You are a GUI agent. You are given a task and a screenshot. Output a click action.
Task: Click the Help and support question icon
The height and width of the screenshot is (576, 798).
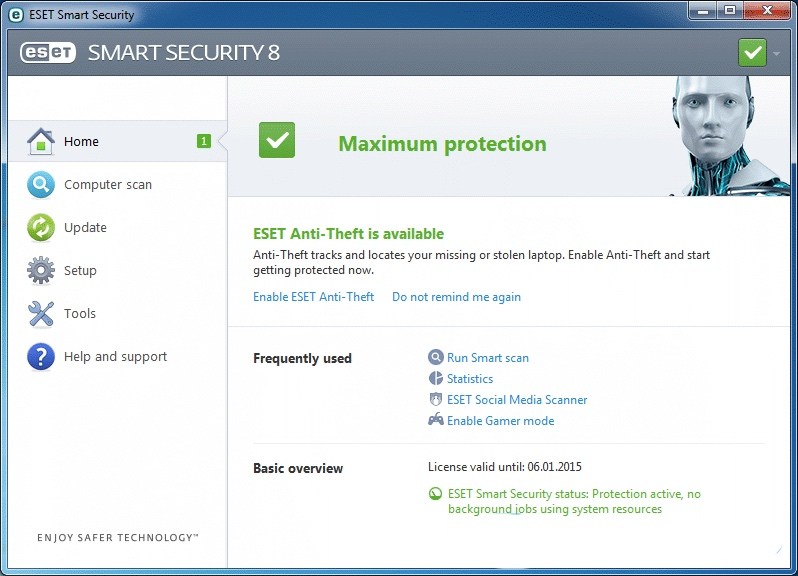[x=41, y=357]
